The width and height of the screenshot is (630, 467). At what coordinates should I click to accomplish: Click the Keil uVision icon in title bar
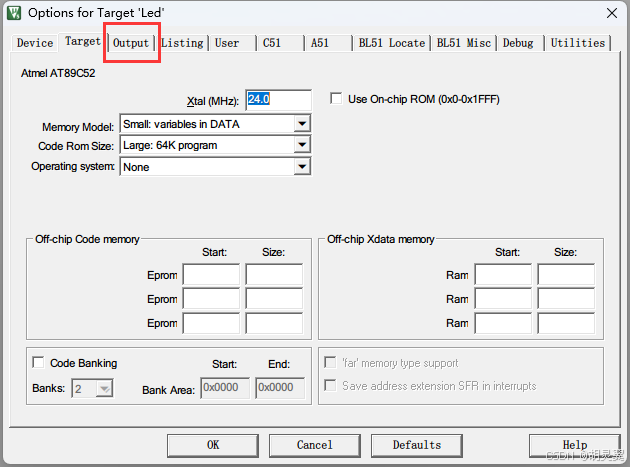[14, 12]
